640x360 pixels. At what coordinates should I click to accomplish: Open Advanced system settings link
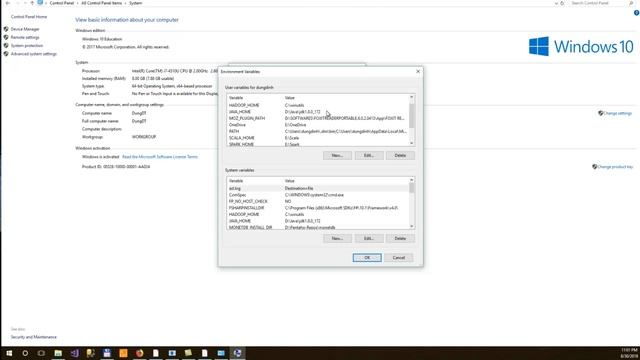pos(33,54)
